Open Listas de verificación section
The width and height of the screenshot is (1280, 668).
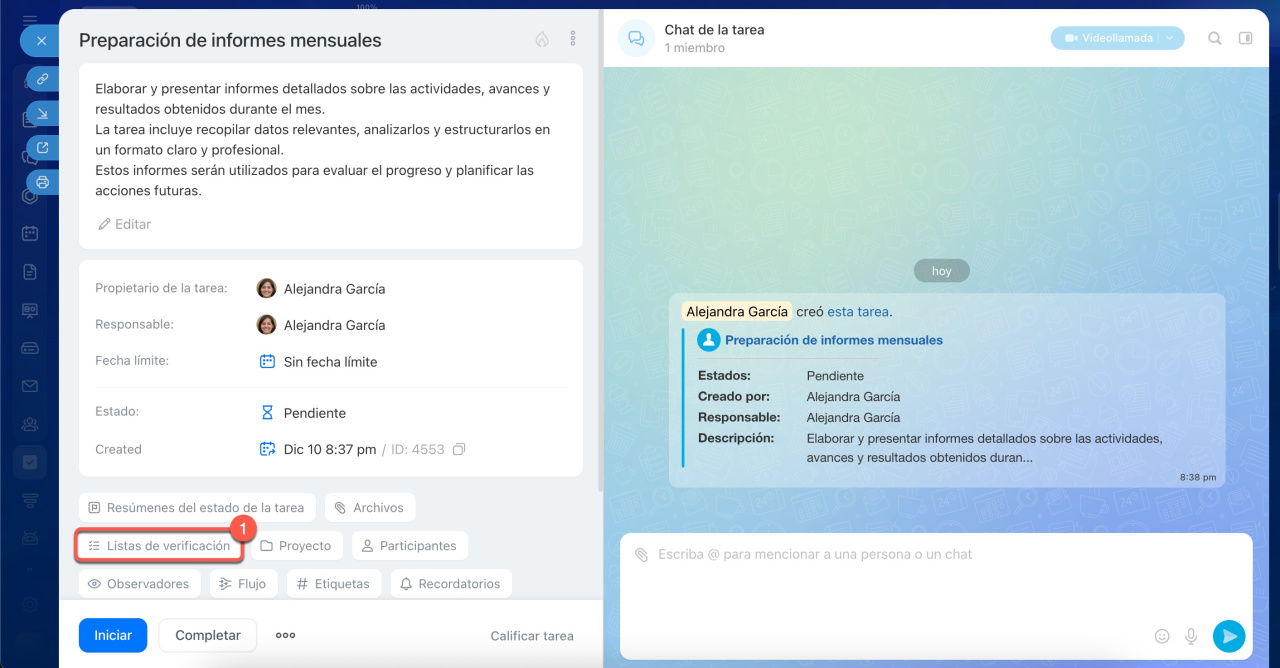point(159,546)
